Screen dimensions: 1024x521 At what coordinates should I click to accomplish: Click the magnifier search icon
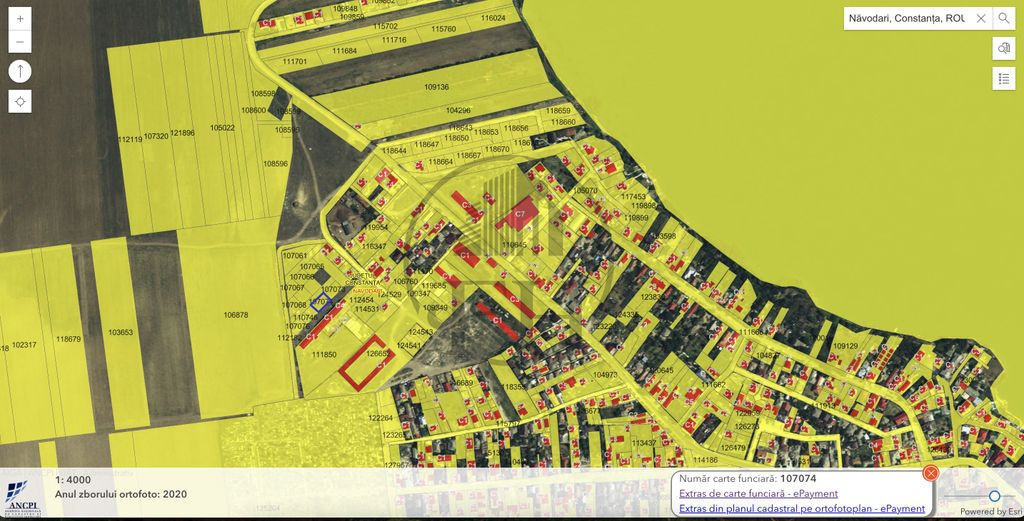(1003, 18)
